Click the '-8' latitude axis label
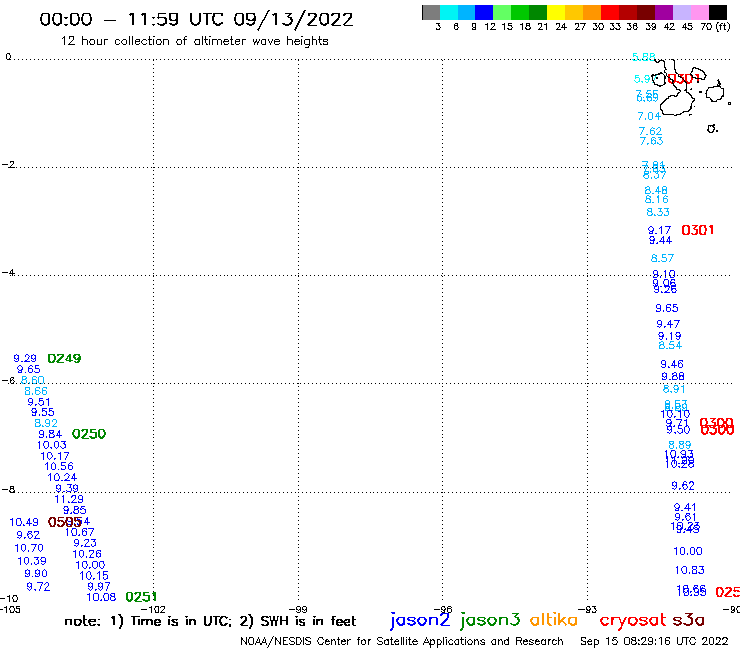The image size is (740, 650). click(x=8, y=490)
